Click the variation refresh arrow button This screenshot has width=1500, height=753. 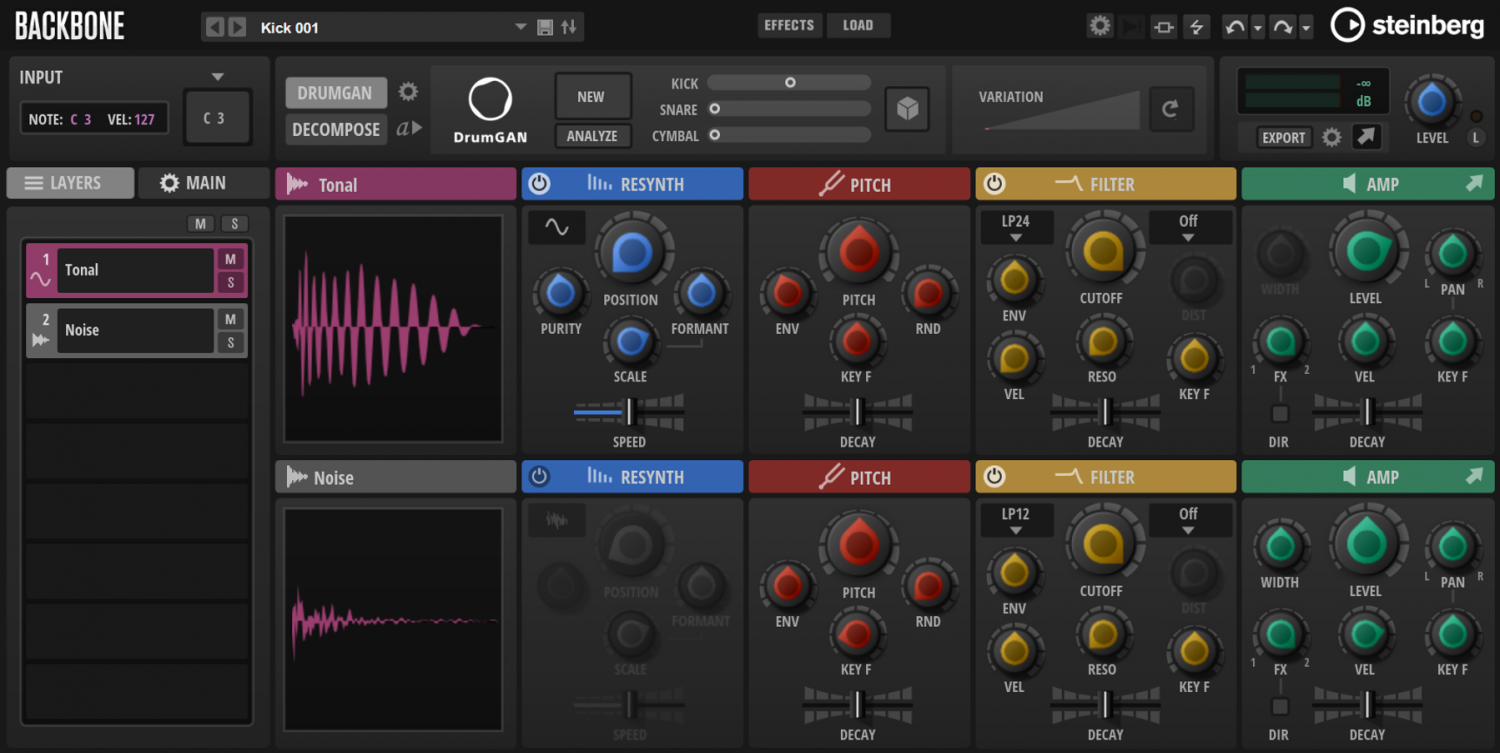[x=1171, y=109]
